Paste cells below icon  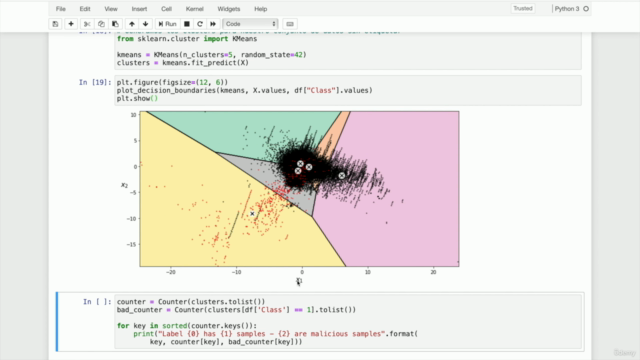pyautogui.click(x=116, y=24)
